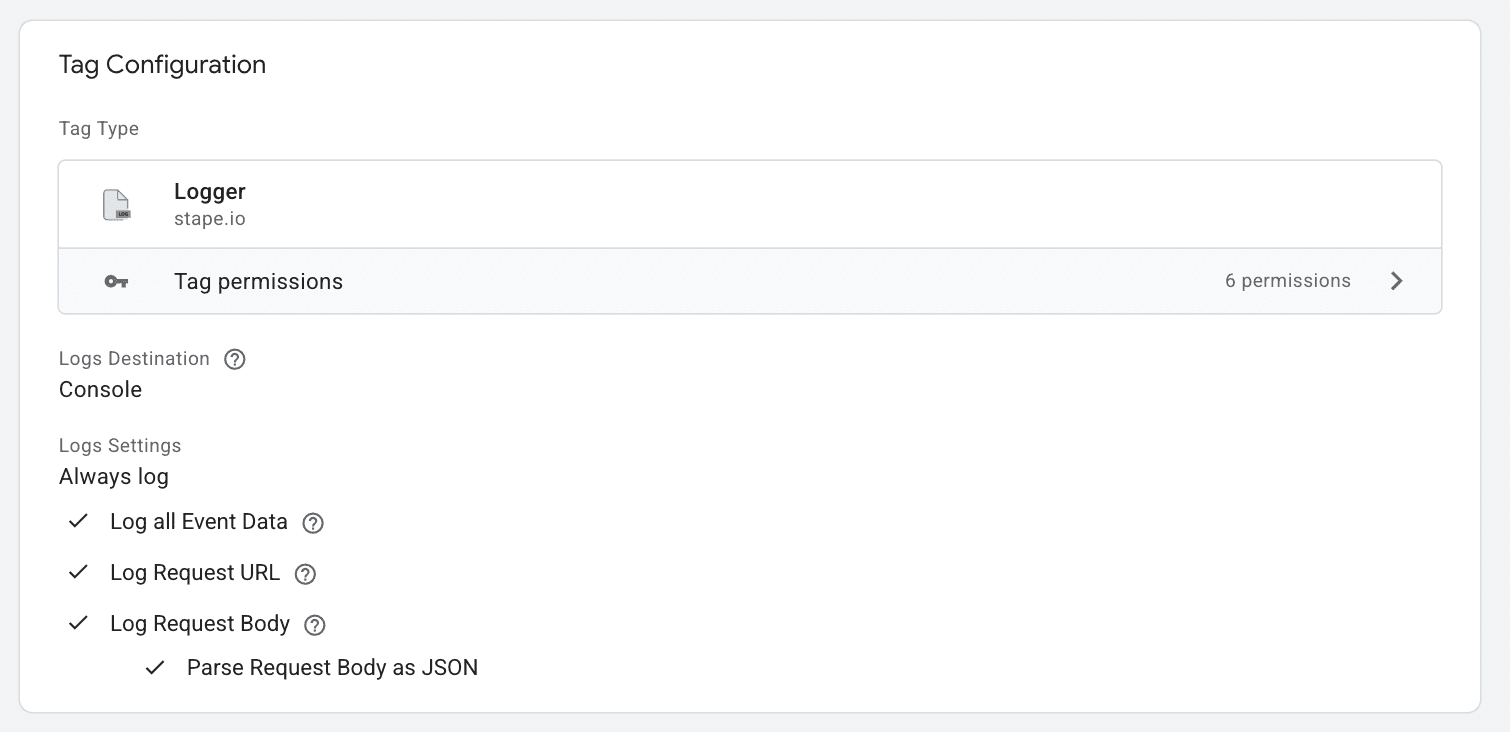Click the help icon next to Log Request Body
Viewport: 1510px width, 732px height.
[x=313, y=624]
